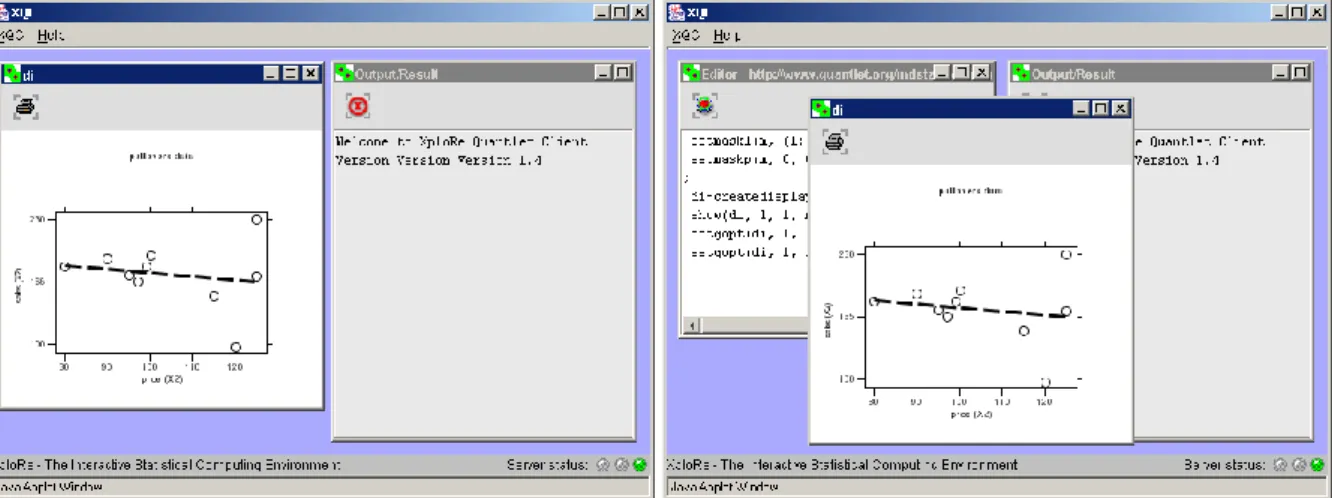This screenshot has height=498, width=1332.
Task: Click the 'XploRe - The Interactive Statistical Computing Environment' status text in the left window
Action: [x=171, y=465]
